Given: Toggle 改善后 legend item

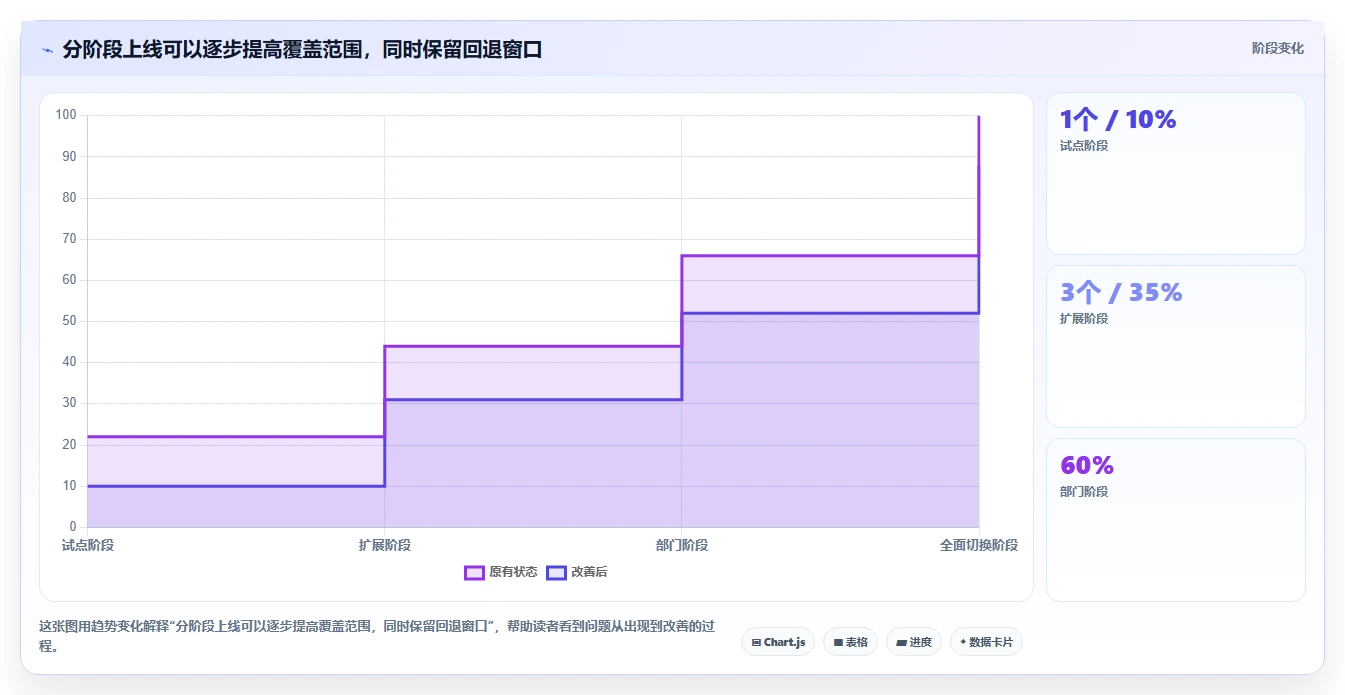Looking at the screenshot, I should pos(576,572).
